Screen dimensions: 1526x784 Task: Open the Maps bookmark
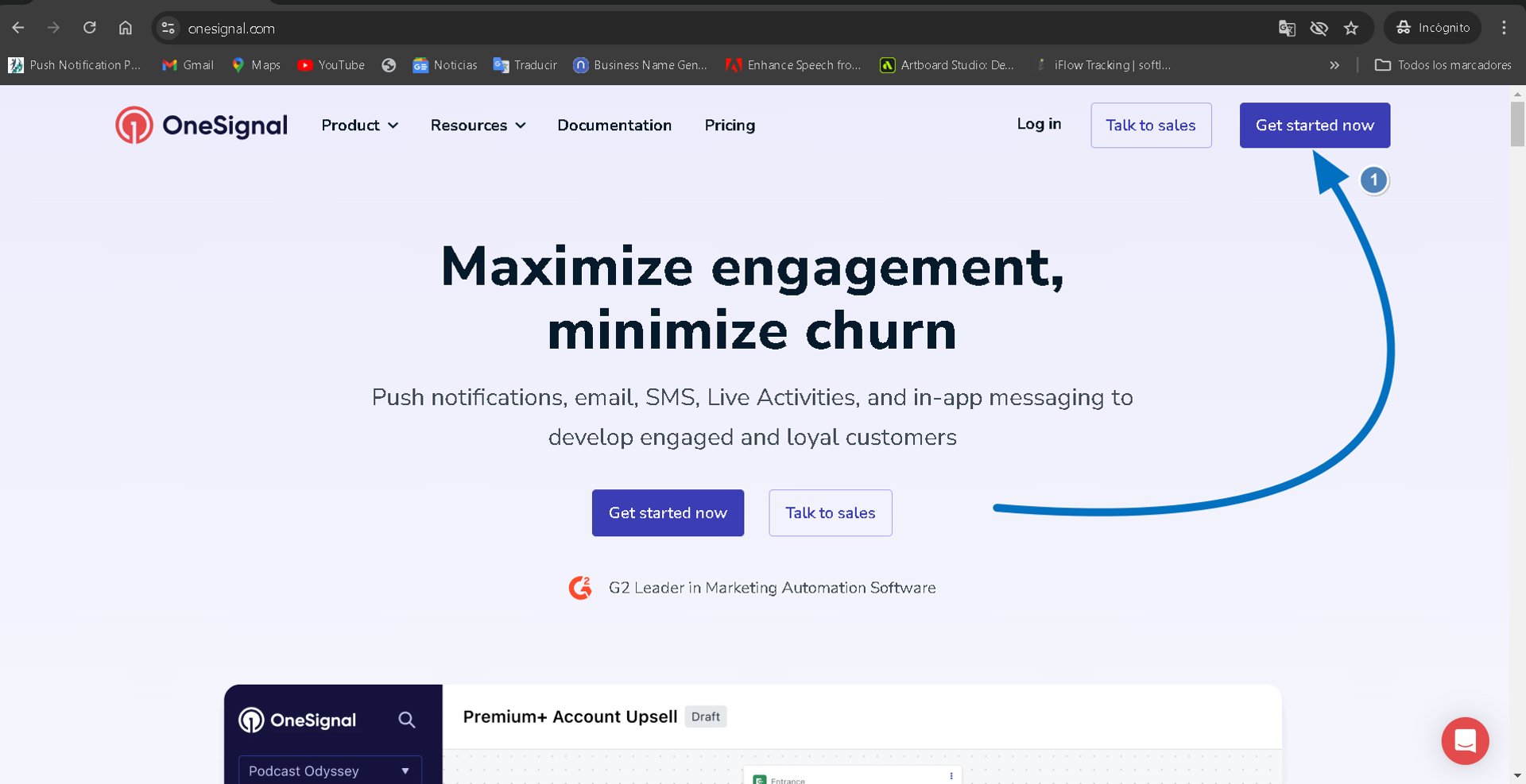(256, 65)
